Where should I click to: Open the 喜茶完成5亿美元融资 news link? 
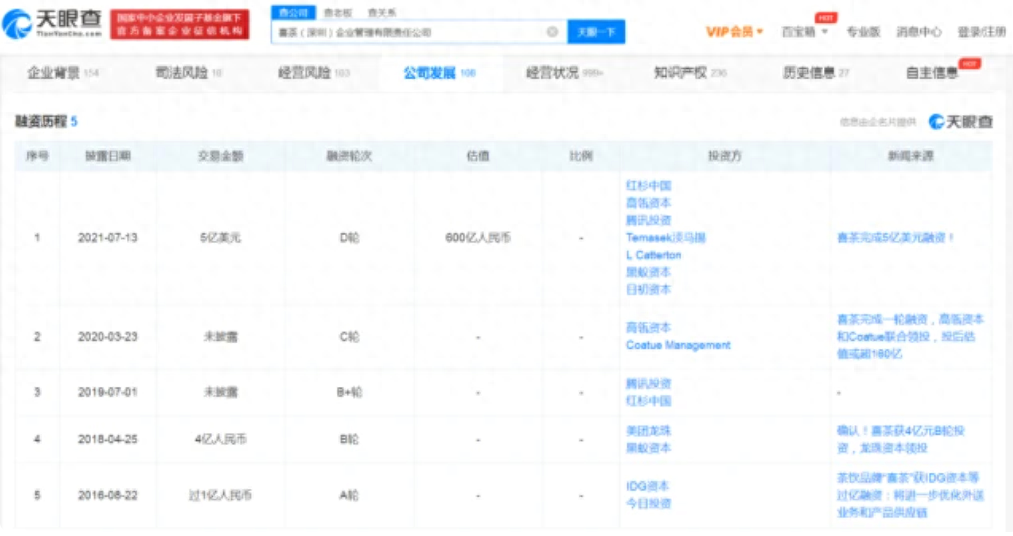tap(895, 238)
